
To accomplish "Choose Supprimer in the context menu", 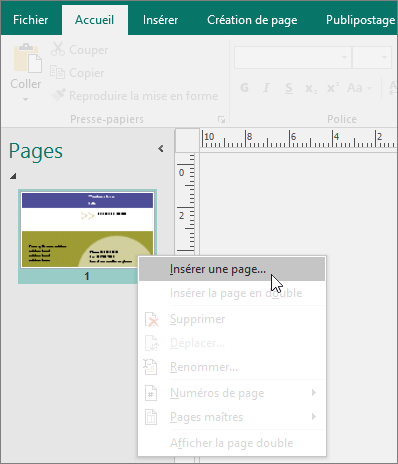I will click(232, 319).
